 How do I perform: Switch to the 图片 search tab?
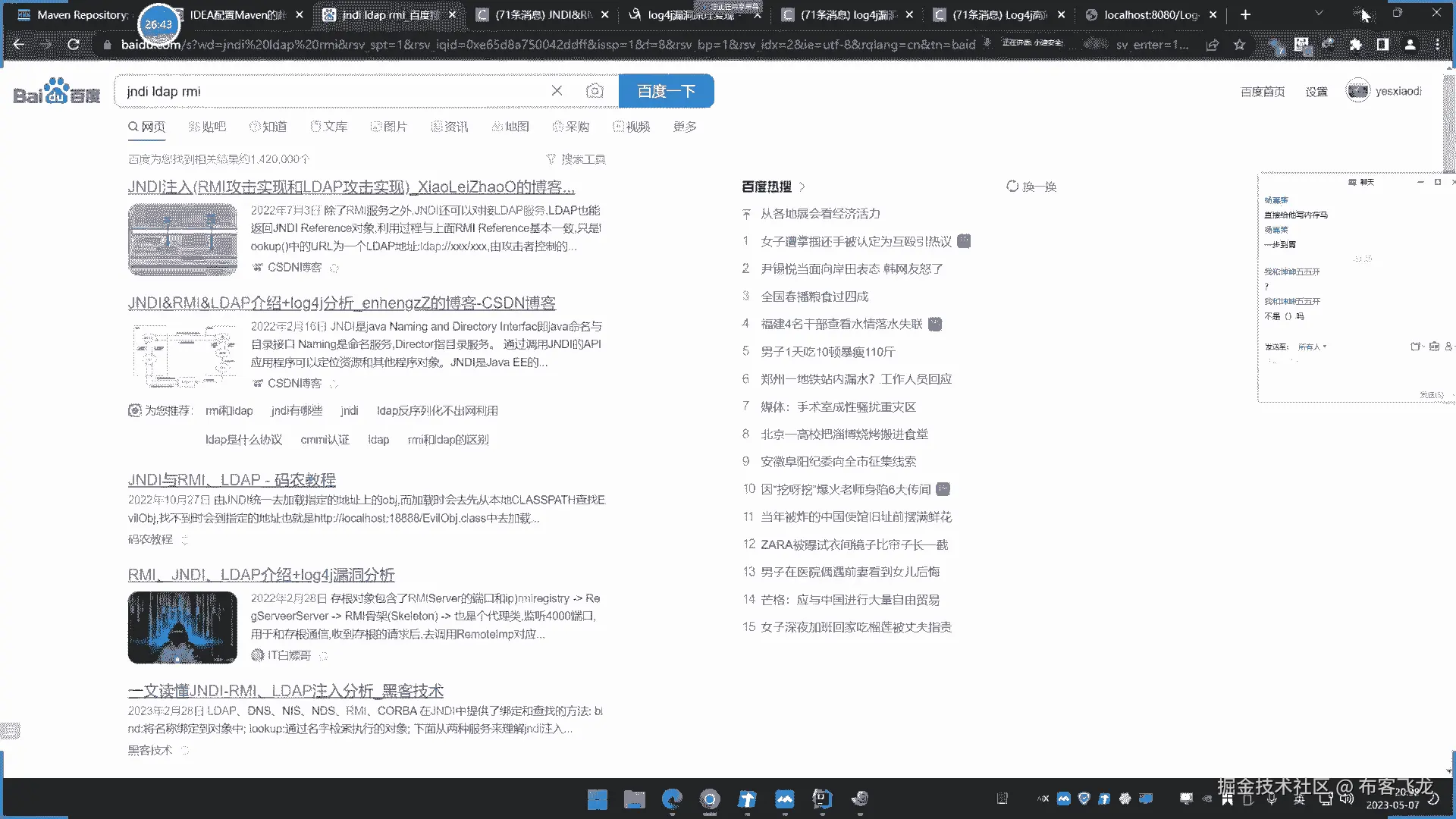tap(389, 127)
